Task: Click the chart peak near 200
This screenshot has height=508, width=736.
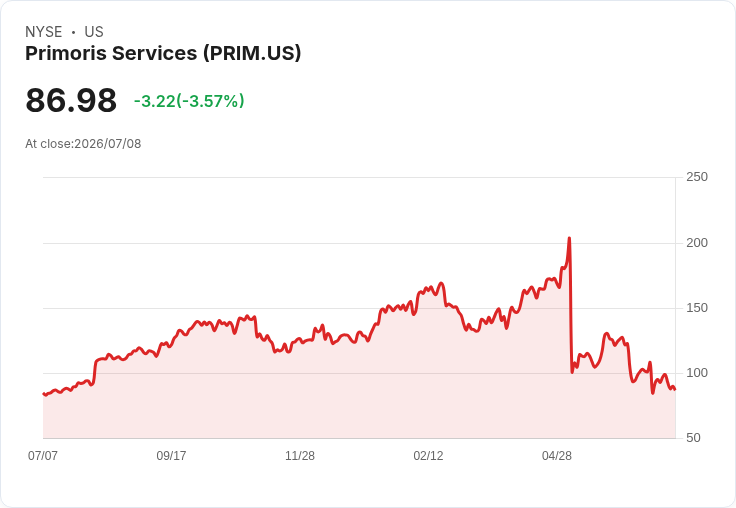Action: click(x=569, y=239)
